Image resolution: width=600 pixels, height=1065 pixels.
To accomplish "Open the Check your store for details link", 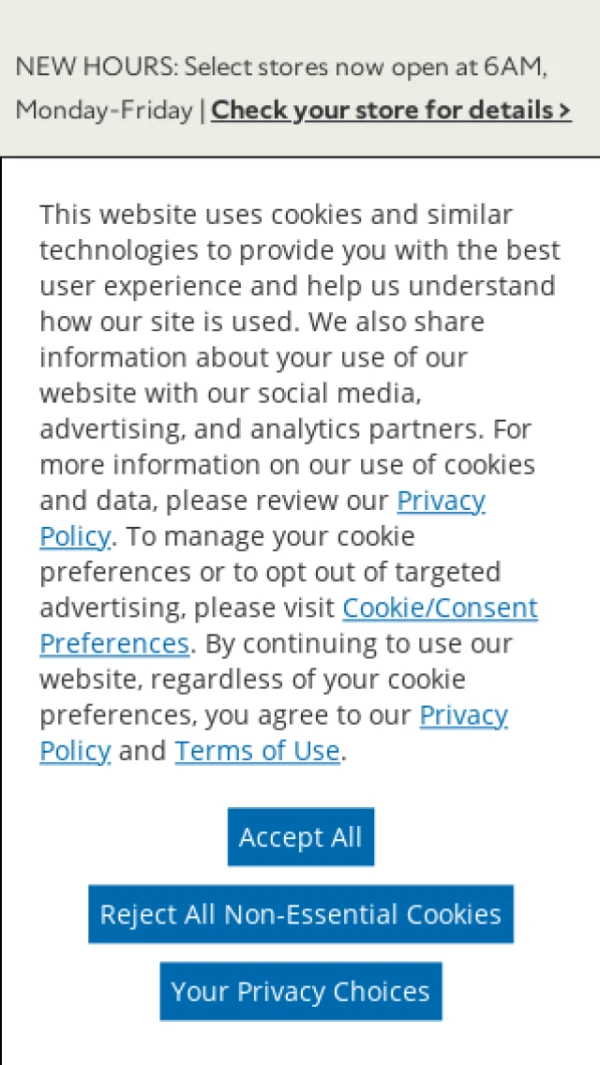I will pos(384,109).
